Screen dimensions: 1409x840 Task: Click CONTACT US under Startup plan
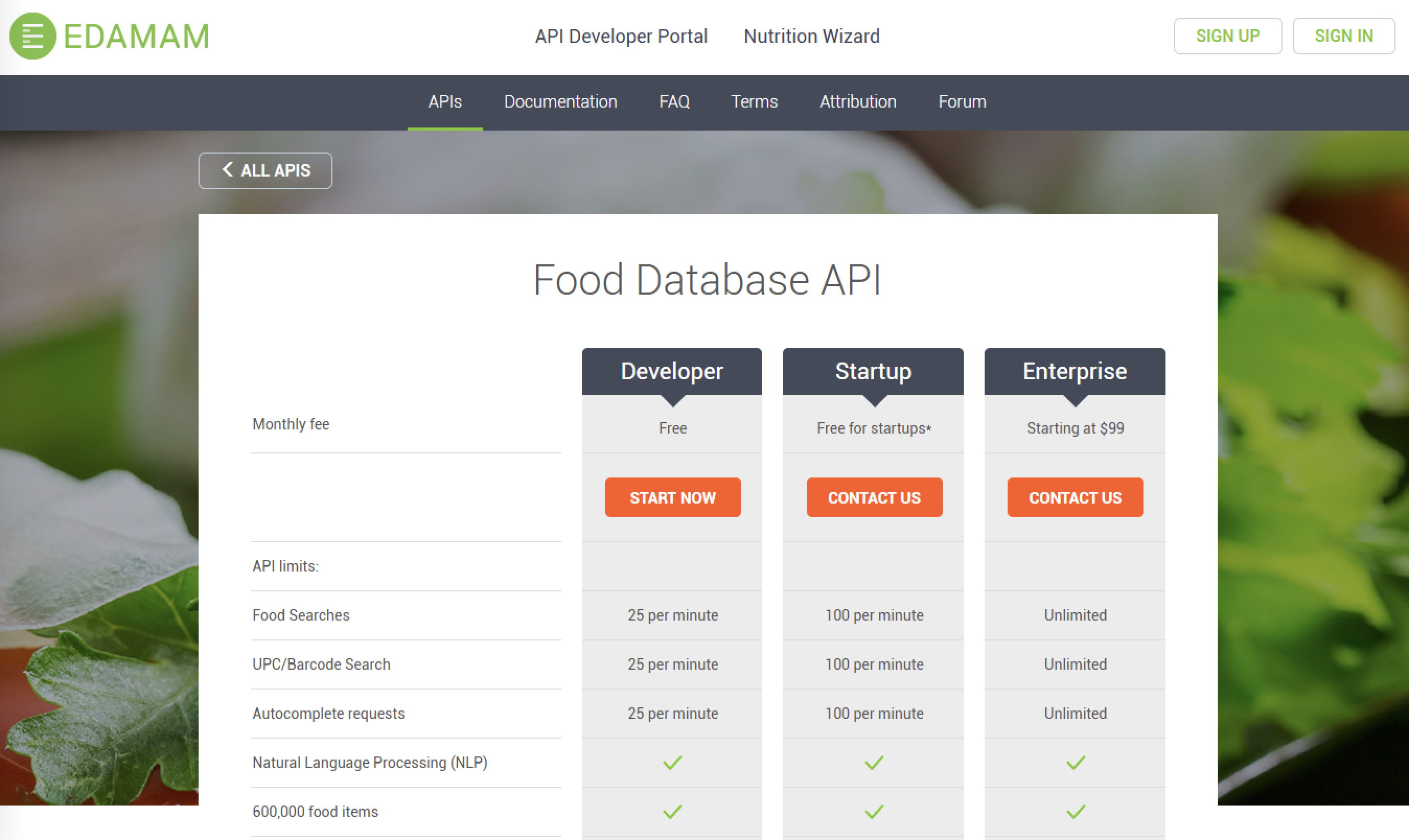point(874,497)
